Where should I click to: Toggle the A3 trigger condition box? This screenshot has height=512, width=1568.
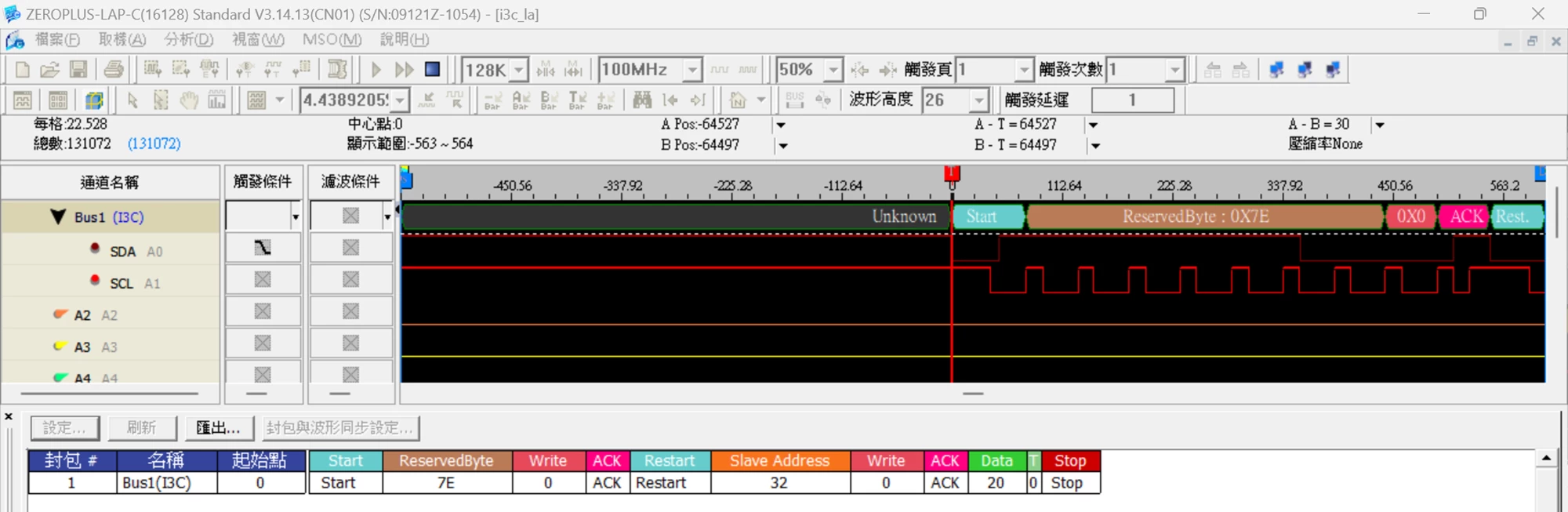pyautogui.click(x=263, y=343)
